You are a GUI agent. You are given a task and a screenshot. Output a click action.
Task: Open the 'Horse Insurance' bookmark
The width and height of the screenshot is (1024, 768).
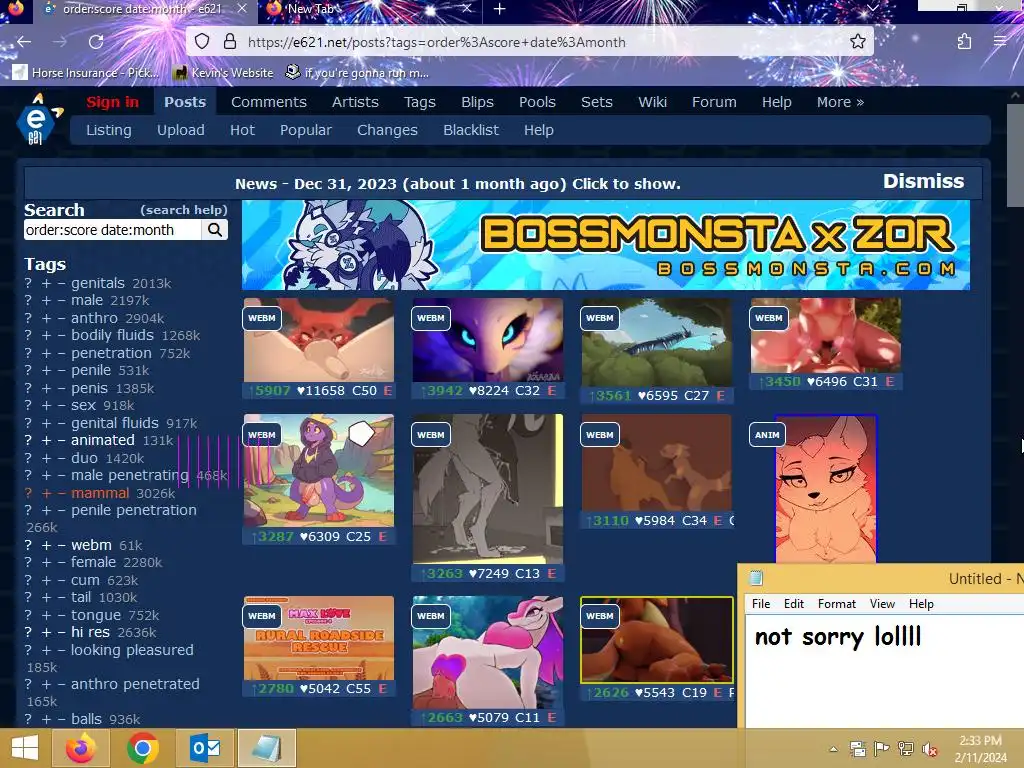pos(86,72)
